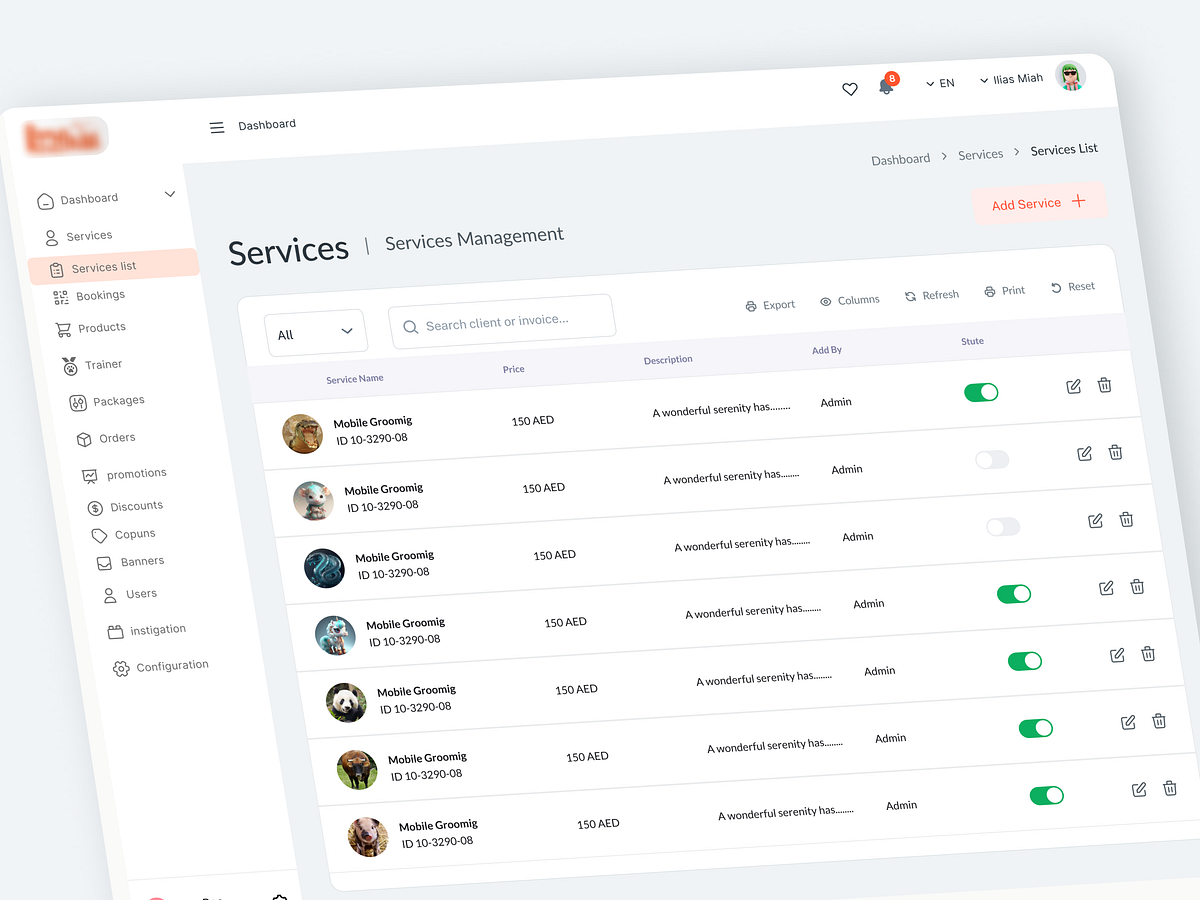The height and width of the screenshot is (900, 1200).
Task: Click the Price column header
Action: (514, 369)
